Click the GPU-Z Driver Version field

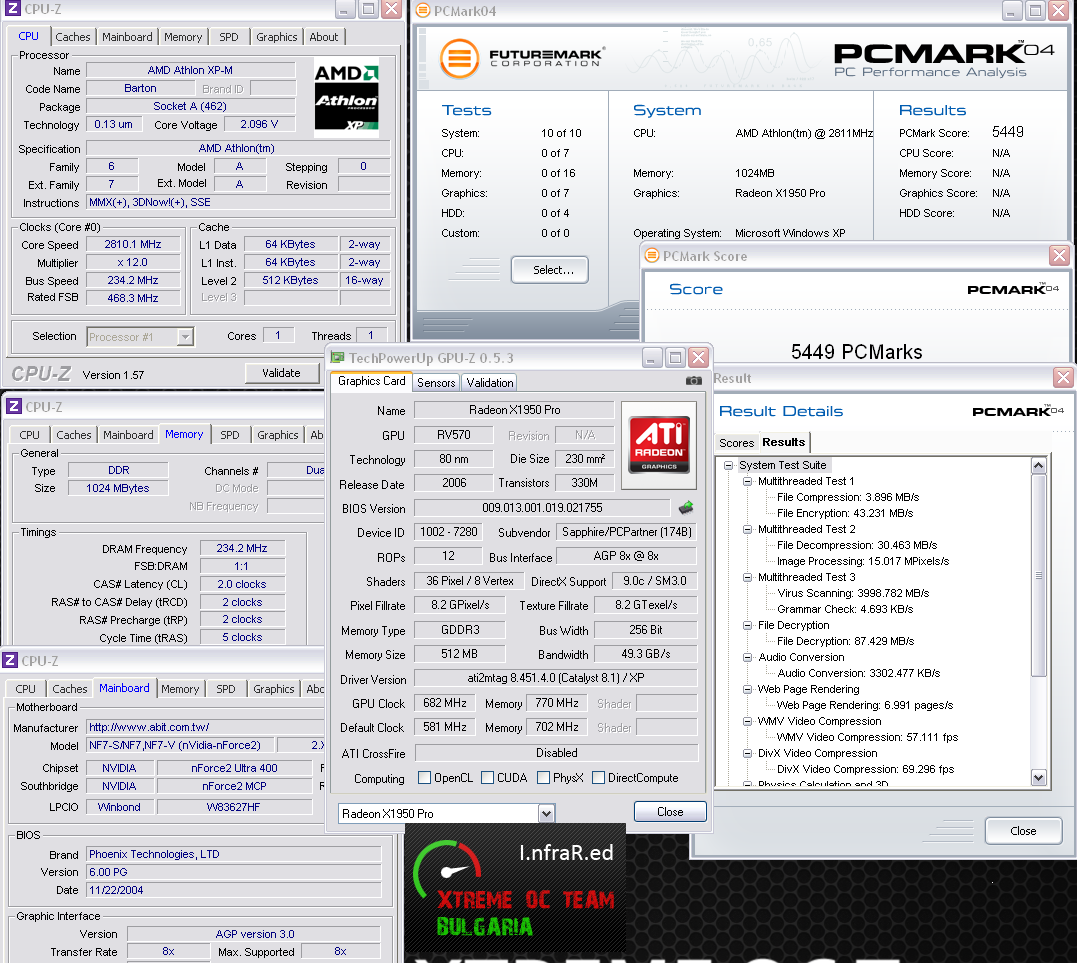pos(556,678)
